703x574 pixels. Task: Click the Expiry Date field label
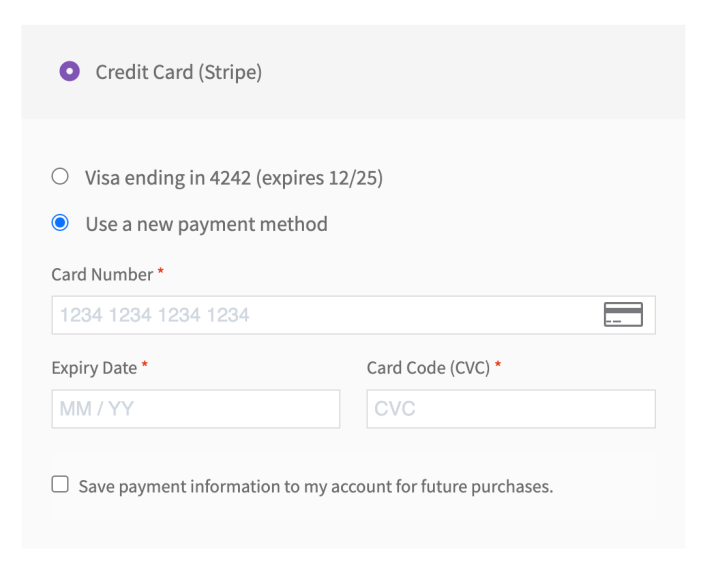[94, 368]
